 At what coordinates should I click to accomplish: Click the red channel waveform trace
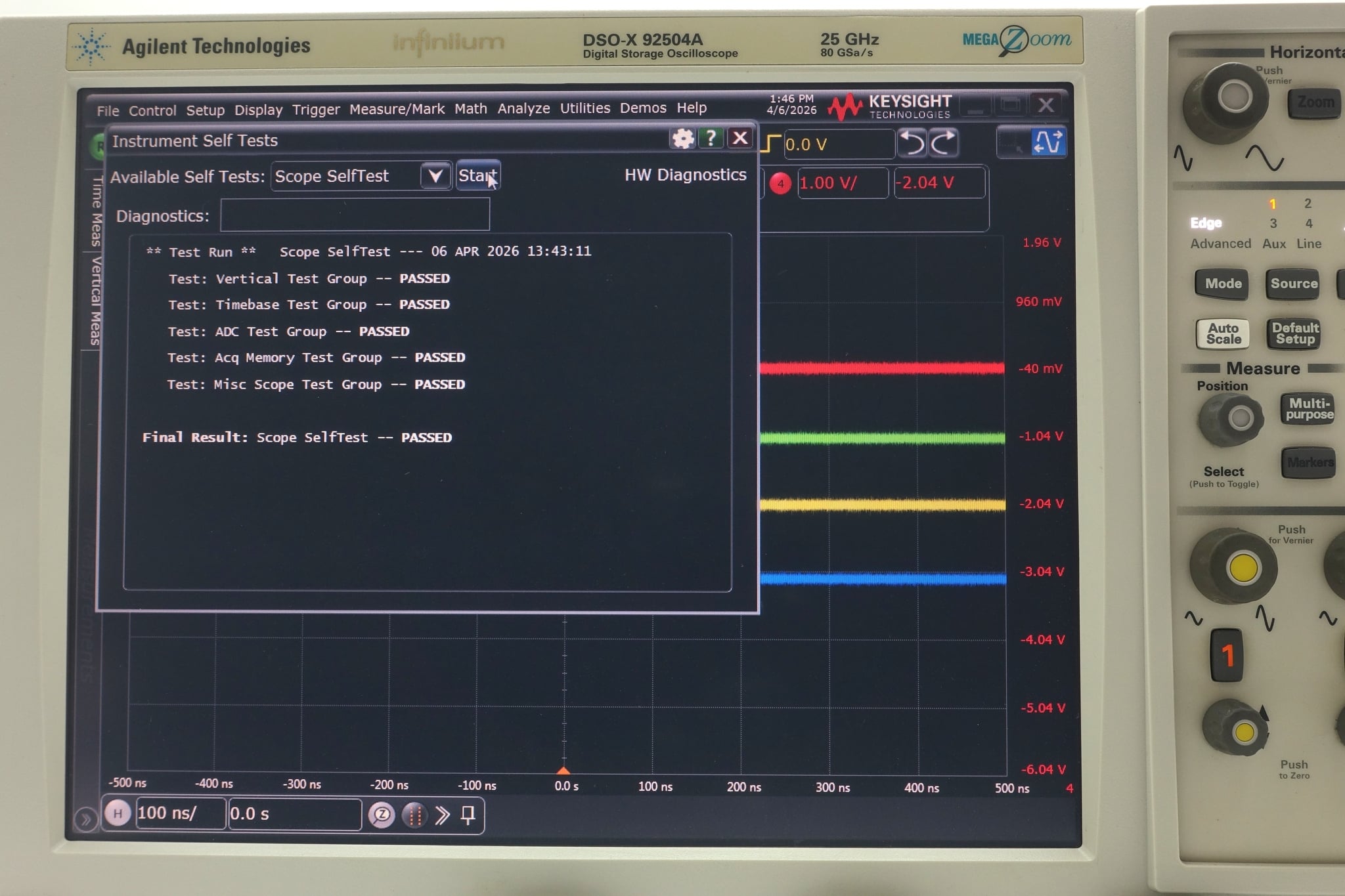tap(882, 368)
